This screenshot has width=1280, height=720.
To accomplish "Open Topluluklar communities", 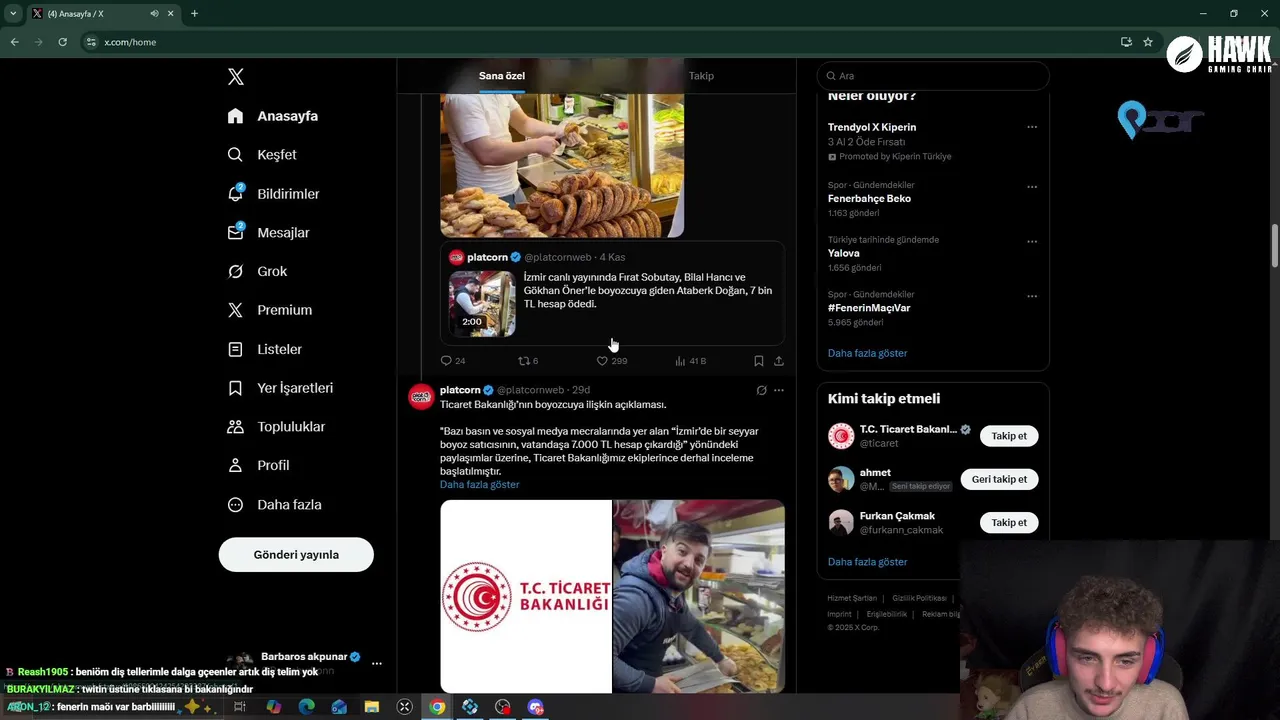I will [x=276, y=427].
